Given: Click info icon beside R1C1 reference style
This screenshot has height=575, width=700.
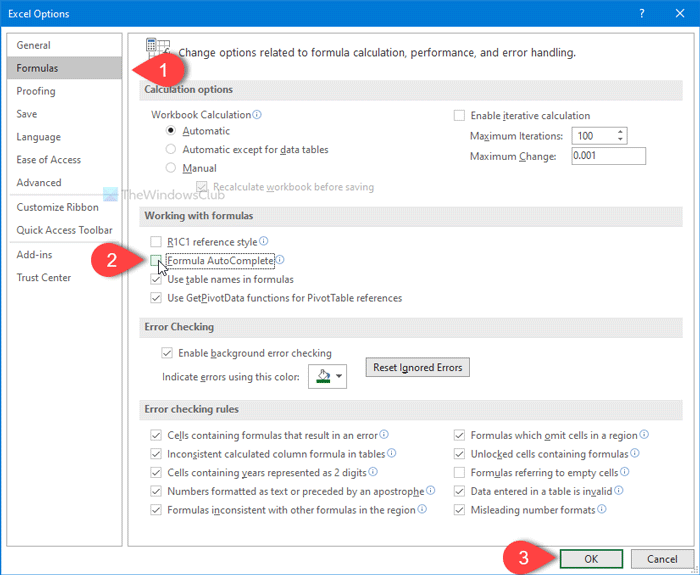Looking at the screenshot, I should coord(264,241).
